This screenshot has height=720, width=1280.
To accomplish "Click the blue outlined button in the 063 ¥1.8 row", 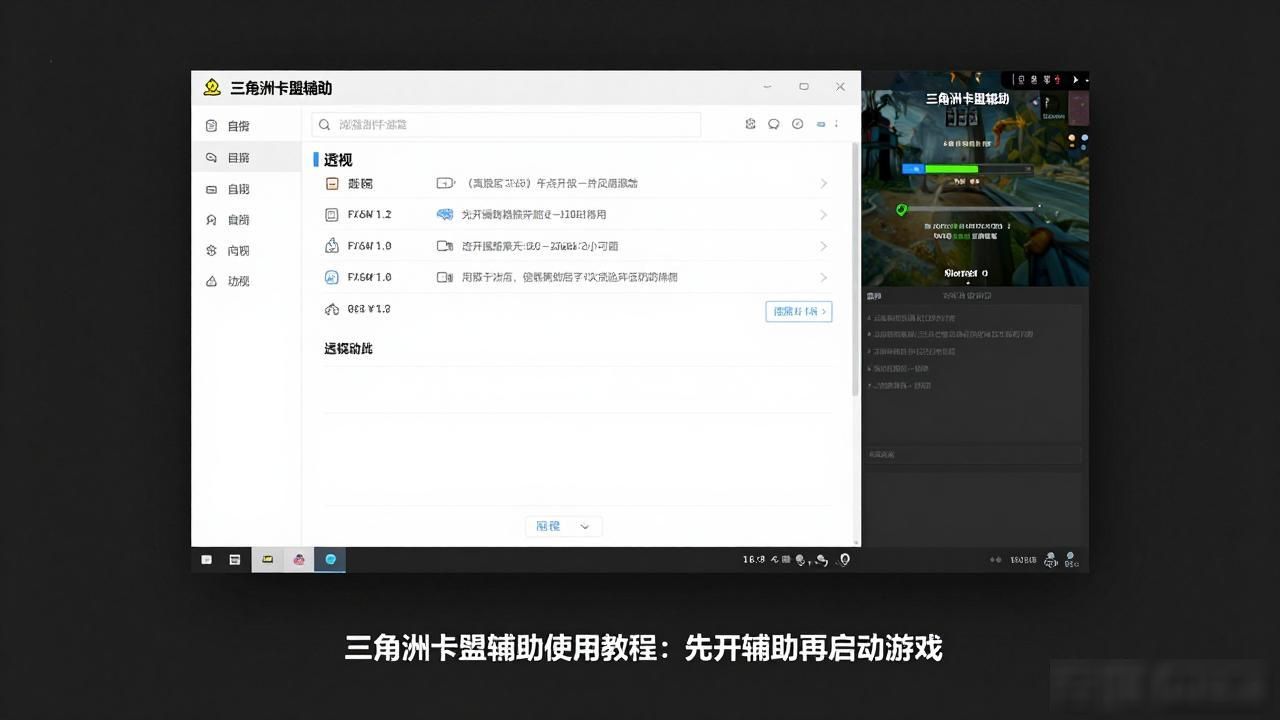I will click(x=799, y=311).
